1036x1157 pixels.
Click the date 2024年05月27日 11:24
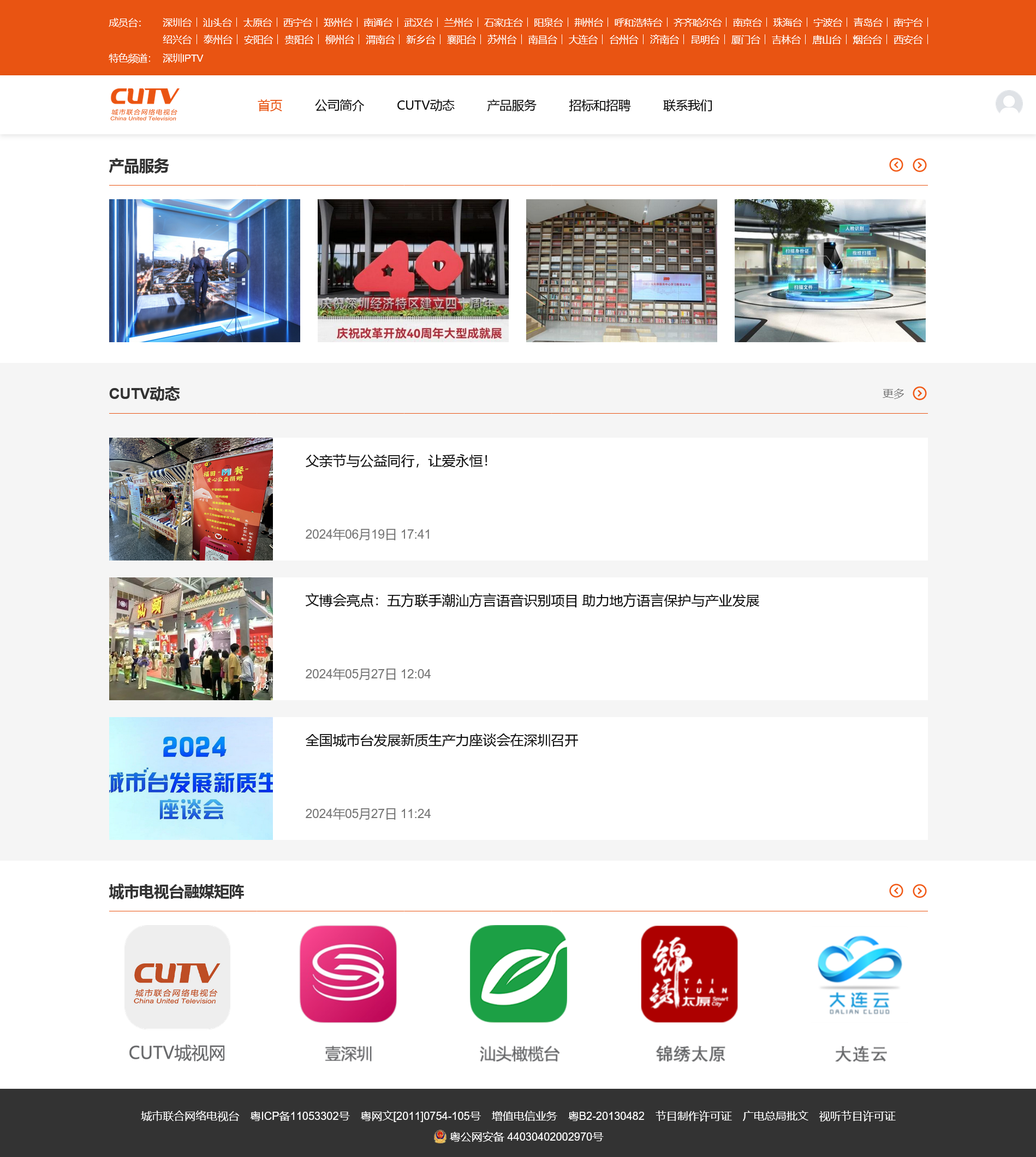(368, 814)
